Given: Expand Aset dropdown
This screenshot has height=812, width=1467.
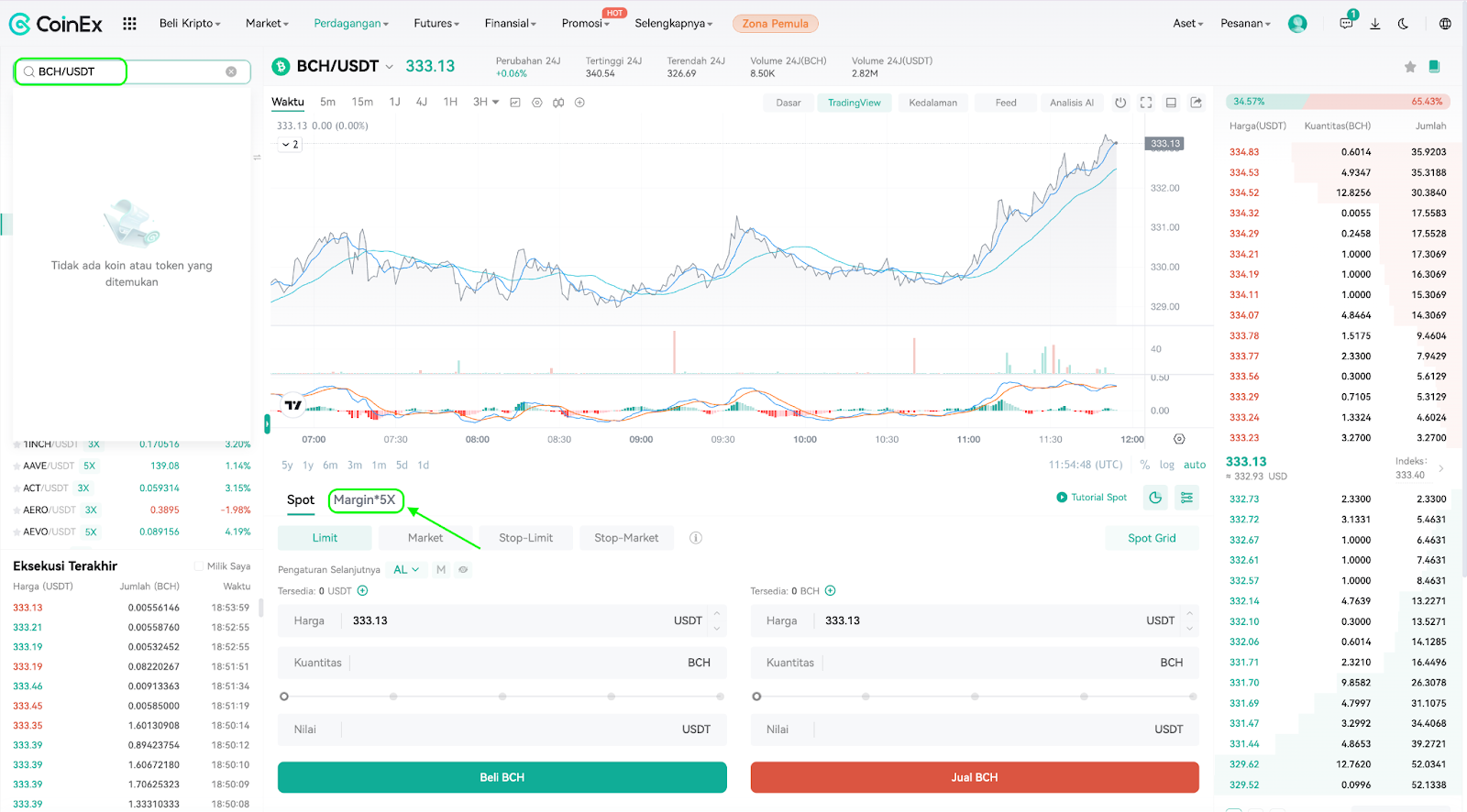Looking at the screenshot, I should [1188, 24].
